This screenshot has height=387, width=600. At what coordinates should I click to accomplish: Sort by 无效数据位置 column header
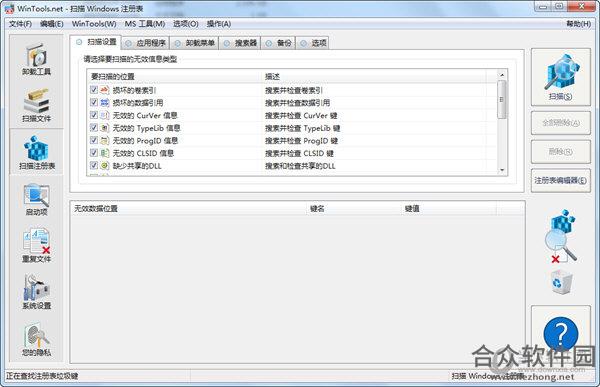click(189, 209)
